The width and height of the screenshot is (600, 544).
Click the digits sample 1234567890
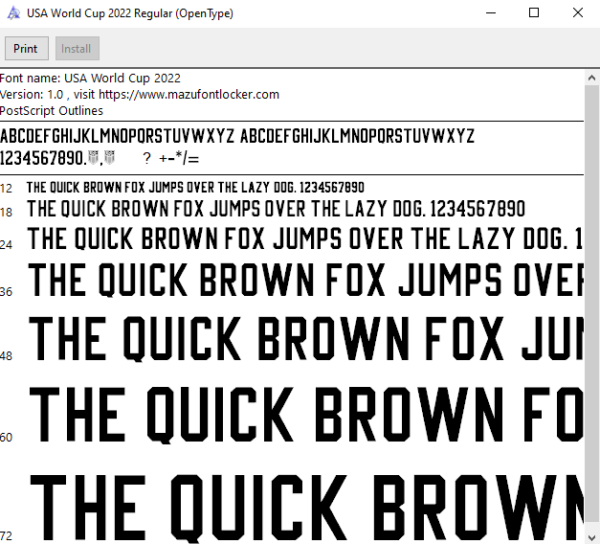click(43, 158)
